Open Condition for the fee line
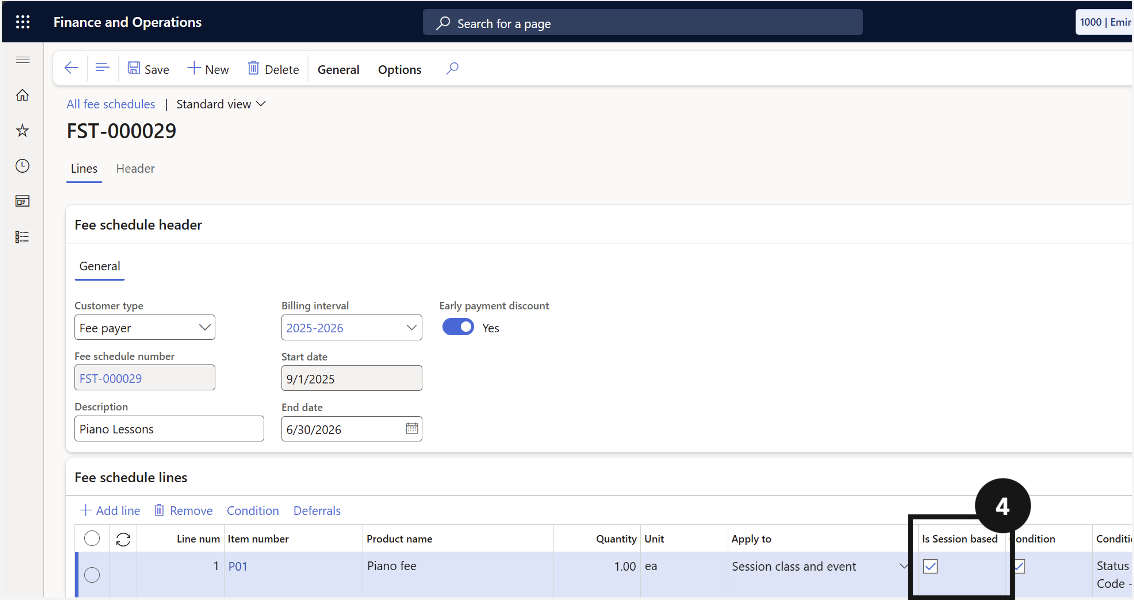The width and height of the screenshot is (1134, 600). (x=252, y=510)
